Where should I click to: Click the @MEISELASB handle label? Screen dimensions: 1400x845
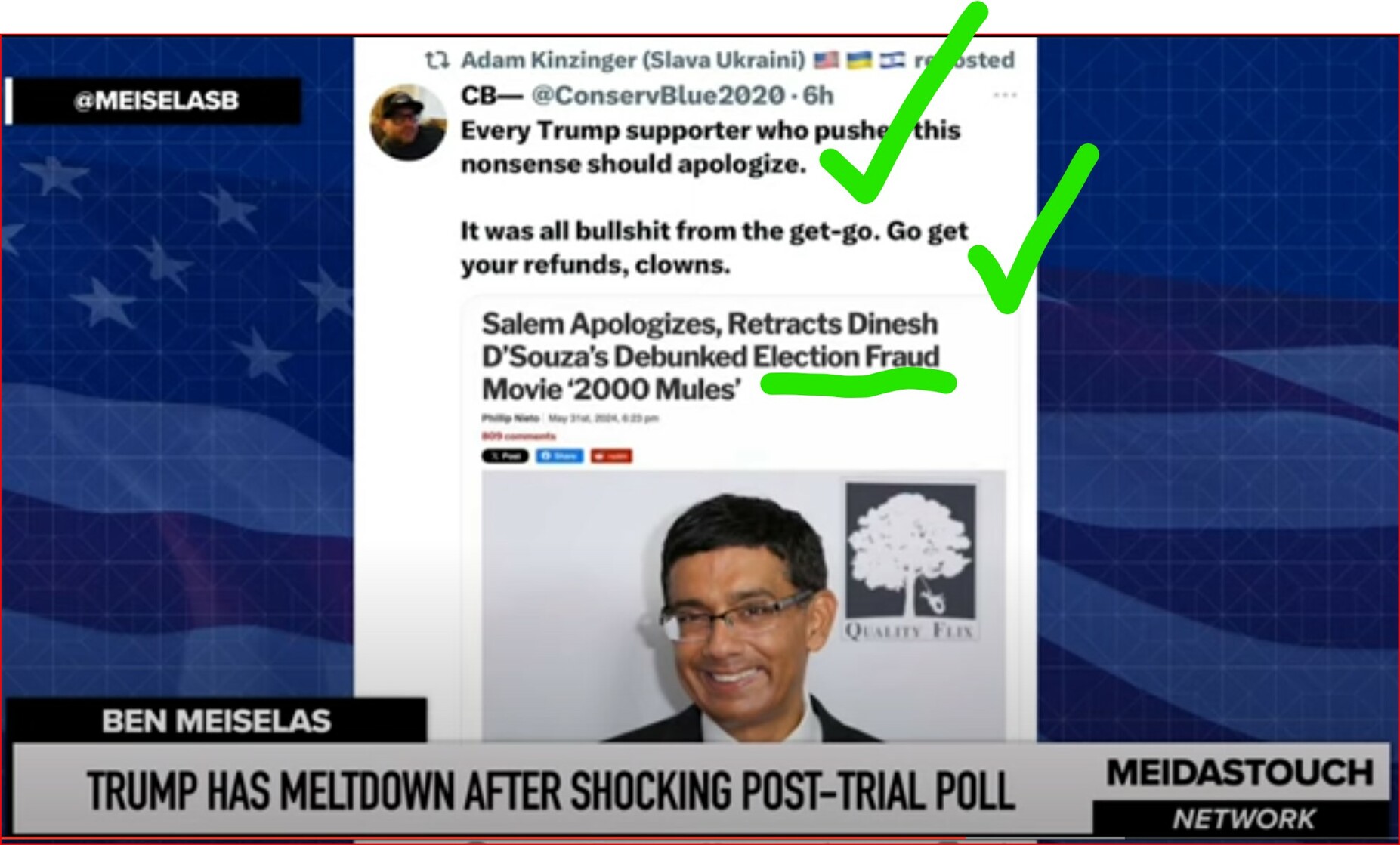(155, 100)
